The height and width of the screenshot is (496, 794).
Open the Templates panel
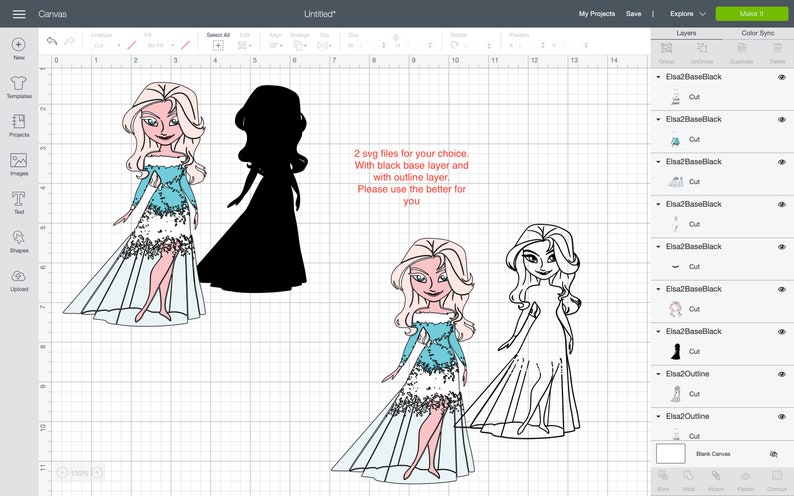[19, 87]
